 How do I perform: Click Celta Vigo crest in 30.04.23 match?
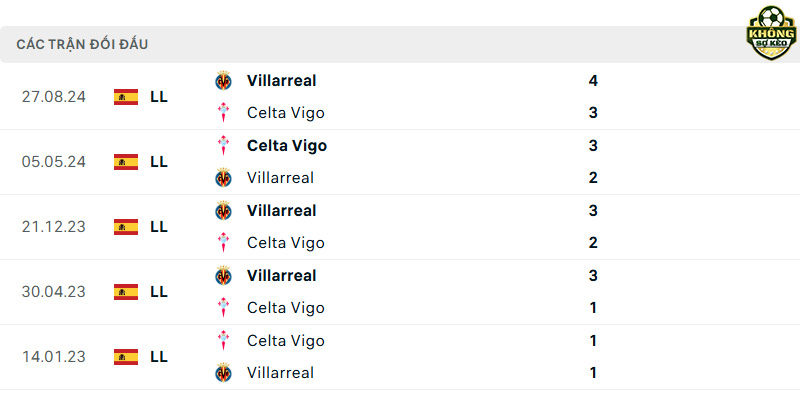pyautogui.click(x=223, y=308)
